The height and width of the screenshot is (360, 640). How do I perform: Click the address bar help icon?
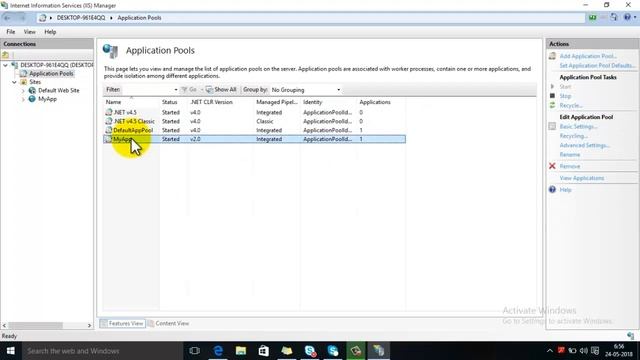pos(628,17)
